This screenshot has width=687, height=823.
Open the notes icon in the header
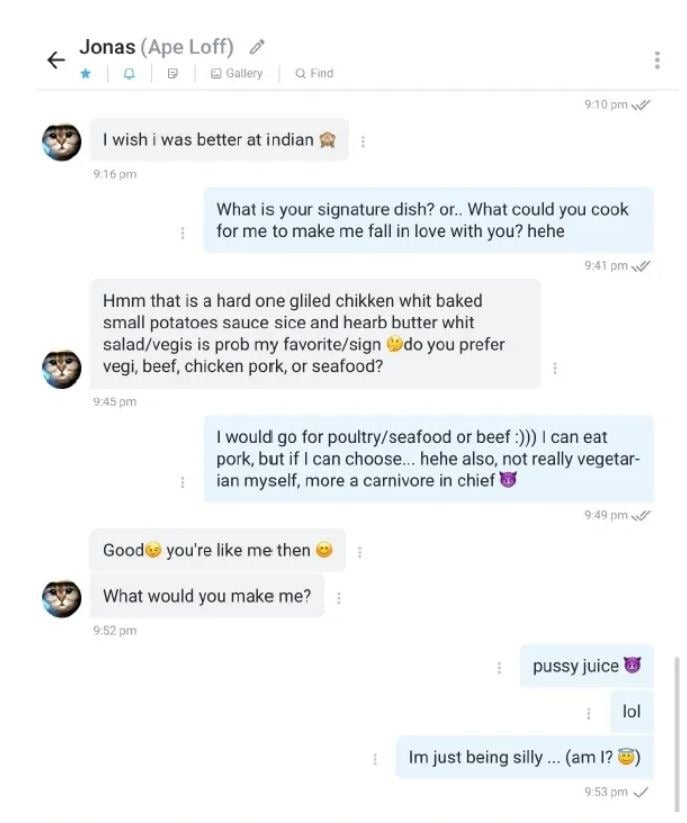tap(173, 73)
